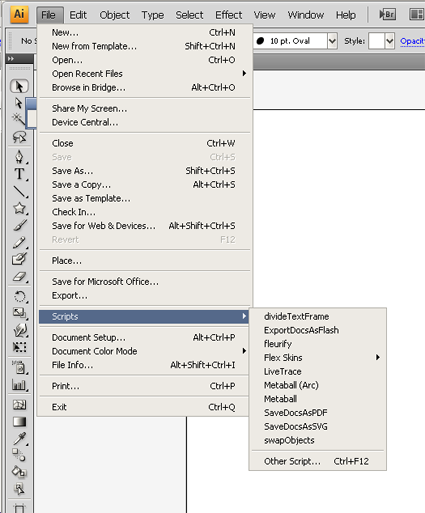Run the Metaball (Arc) script
The width and height of the screenshot is (425, 513).
[318, 385]
